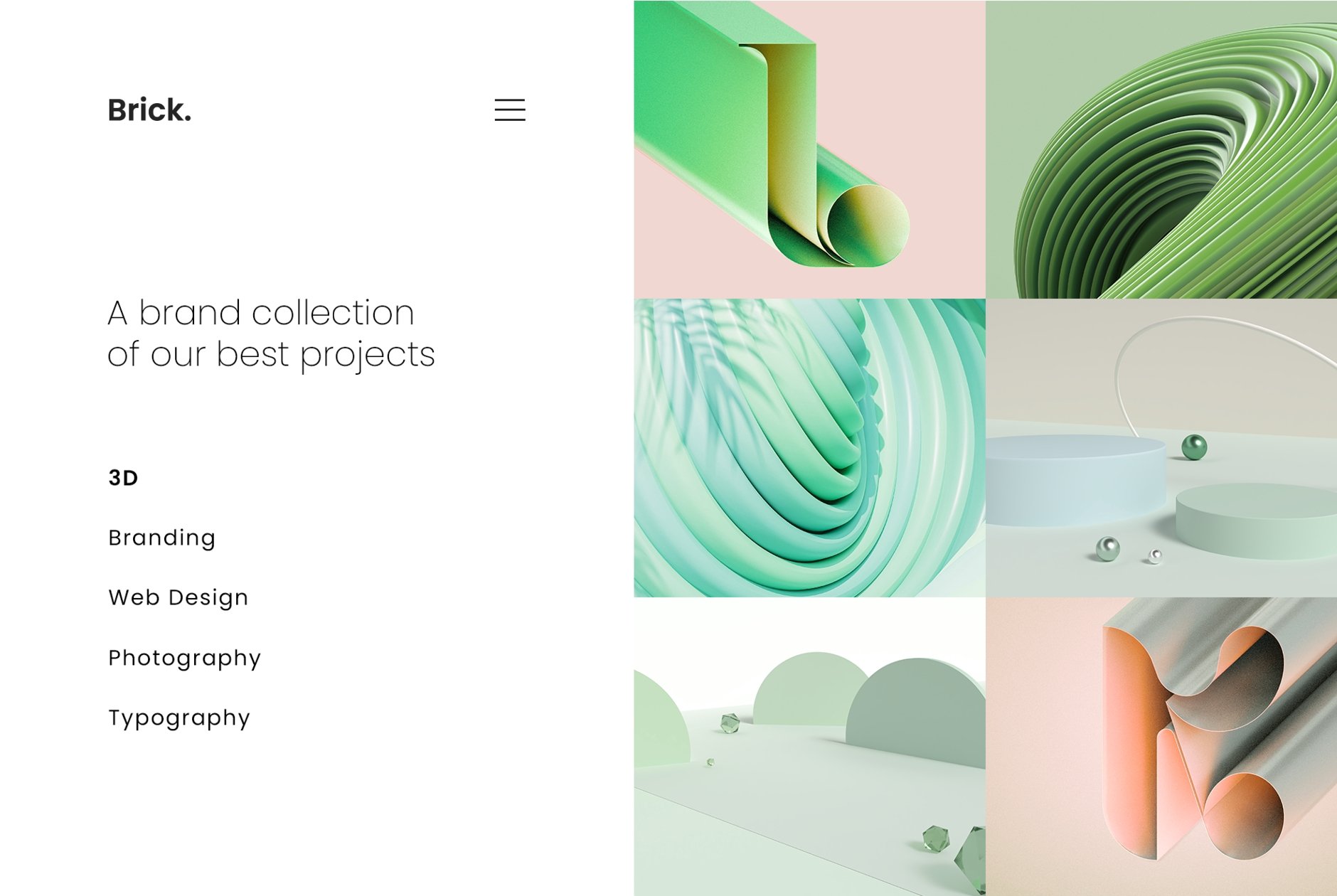Open the hamburger menu icon

[x=510, y=110]
